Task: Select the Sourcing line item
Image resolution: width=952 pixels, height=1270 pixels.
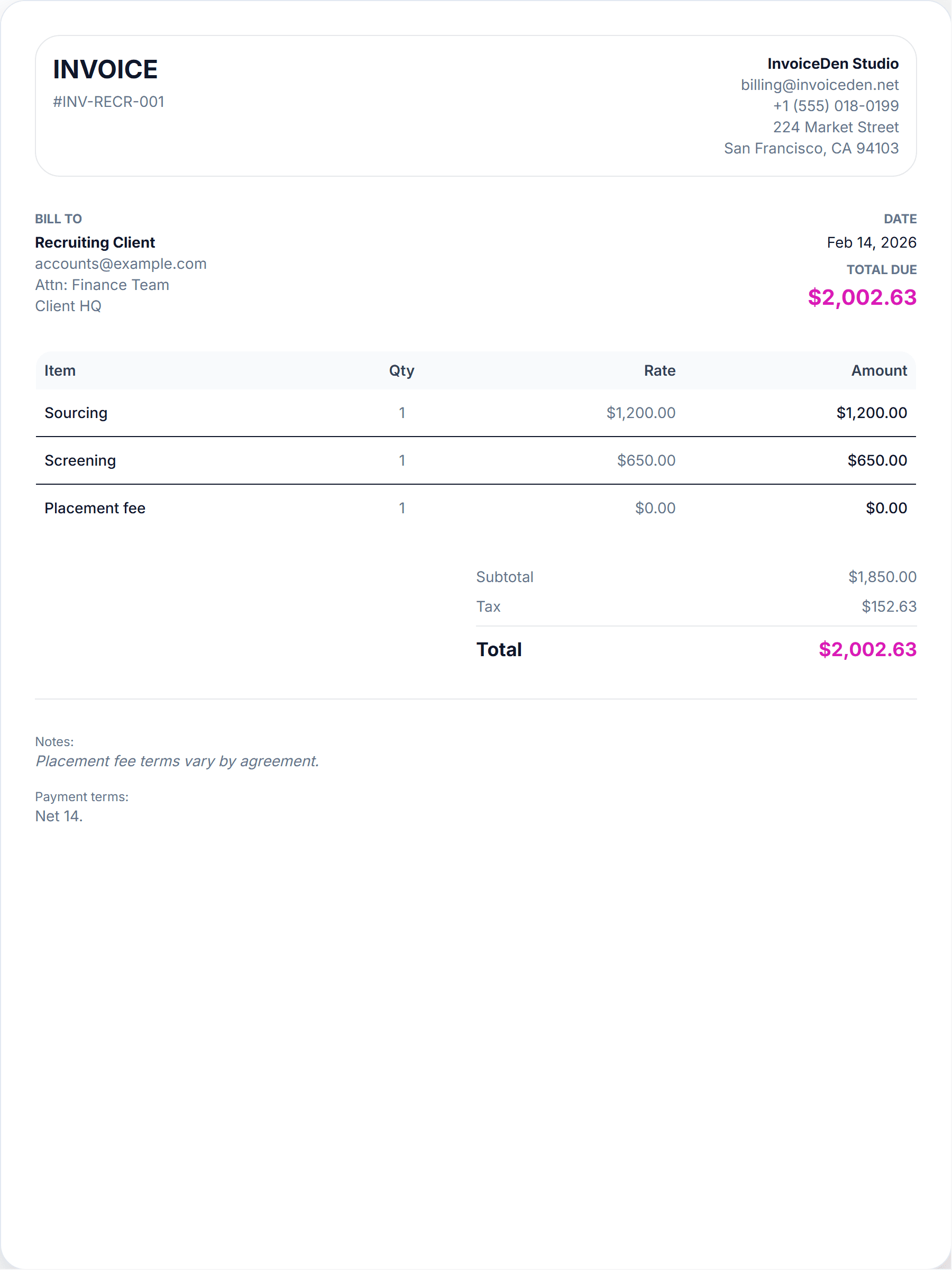Action: [x=76, y=413]
